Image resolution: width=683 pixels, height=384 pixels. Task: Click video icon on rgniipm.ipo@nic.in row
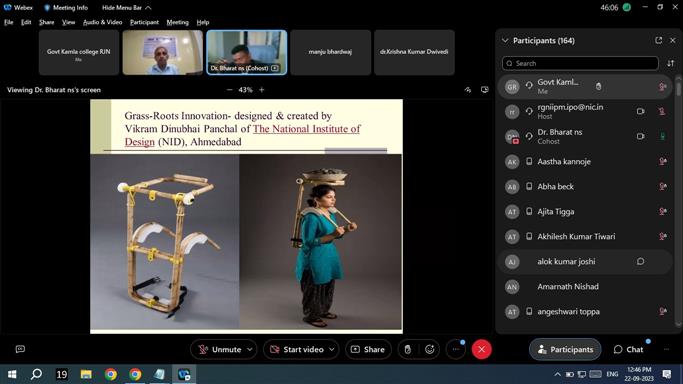click(x=640, y=111)
